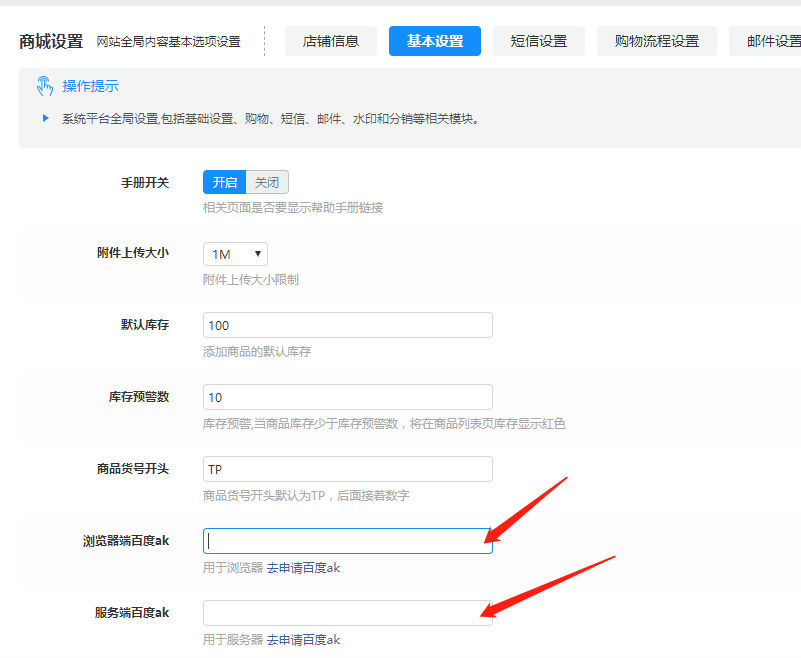Open 去申请百度ak link under 服务端百度ak

click(304, 640)
